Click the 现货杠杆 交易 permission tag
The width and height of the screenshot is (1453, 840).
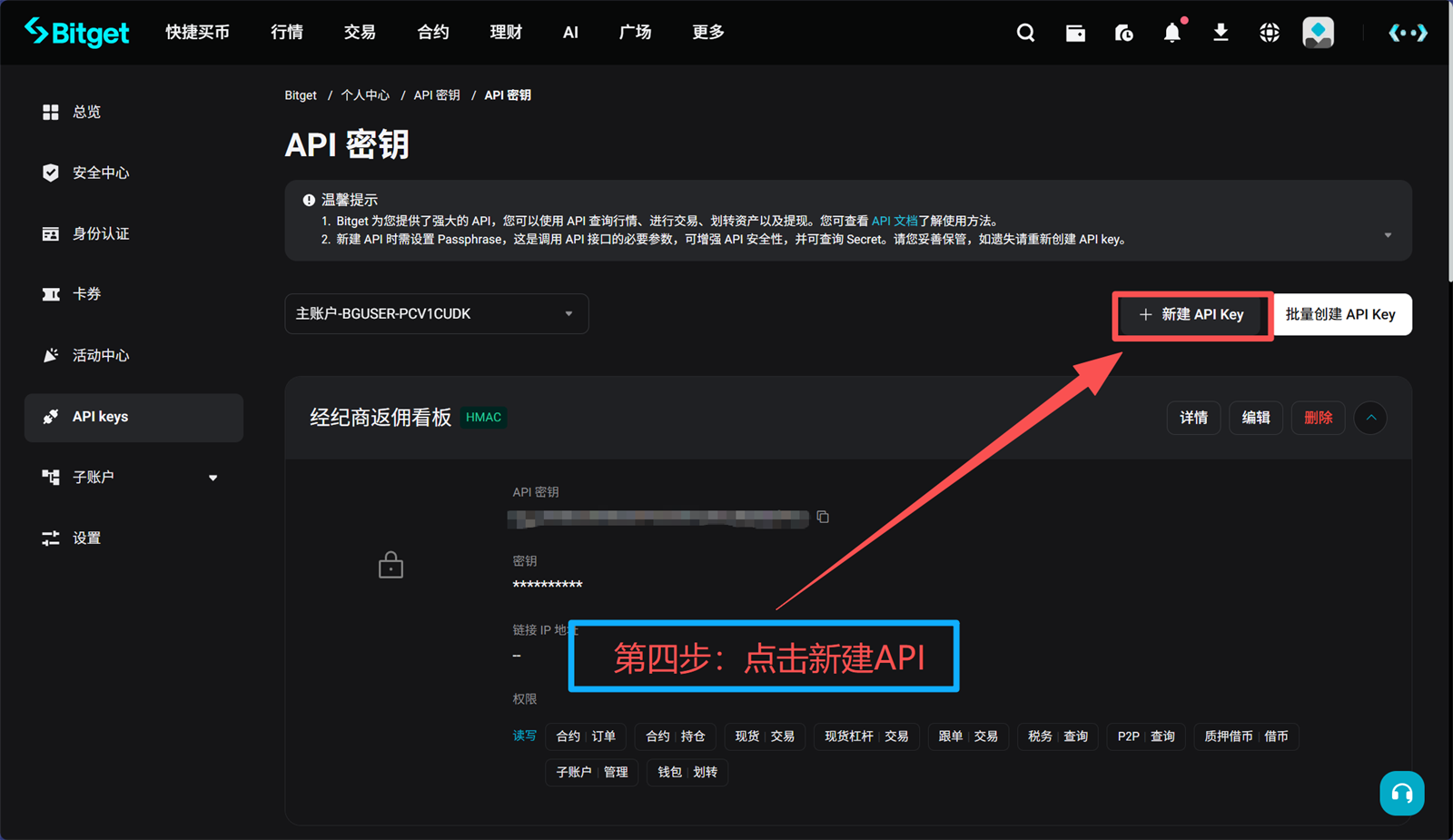click(866, 736)
